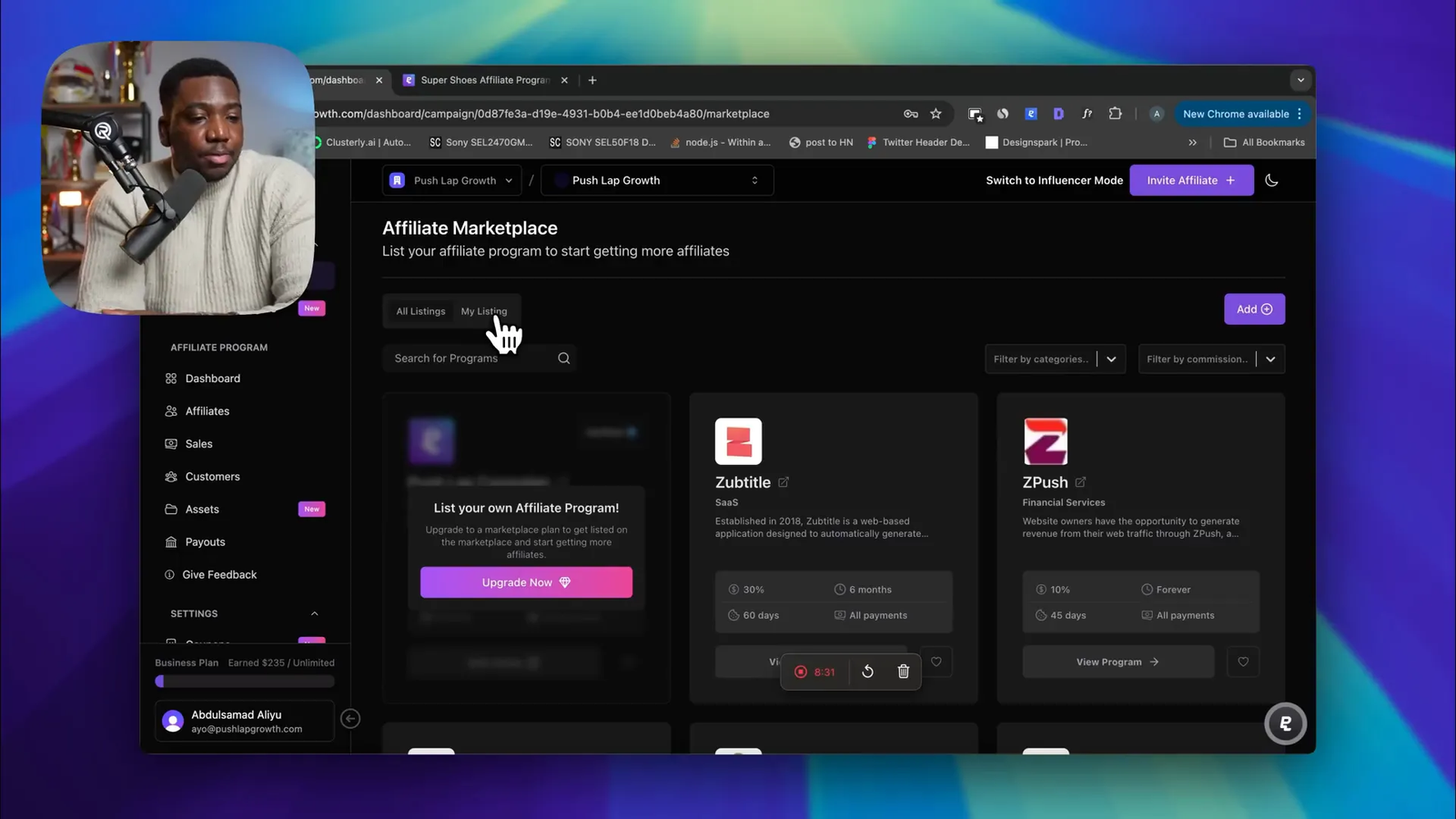Close the Super Shoes Affiliate Program tab

(x=564, y=80)
